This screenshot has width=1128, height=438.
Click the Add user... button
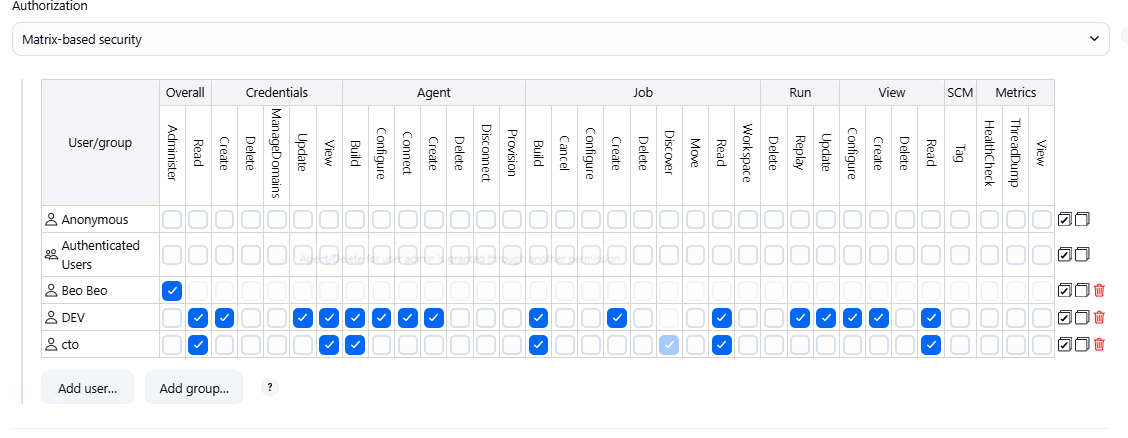point(87,387)
